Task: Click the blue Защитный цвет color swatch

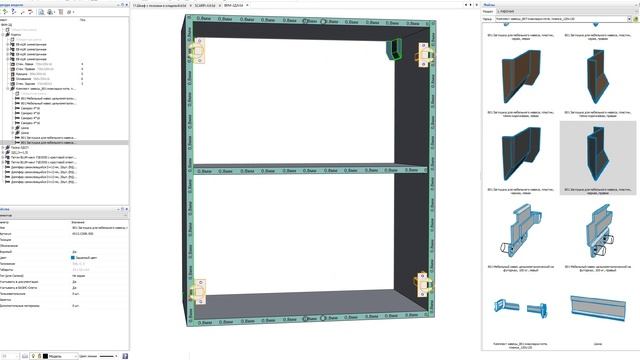Action: click(73, 258)
